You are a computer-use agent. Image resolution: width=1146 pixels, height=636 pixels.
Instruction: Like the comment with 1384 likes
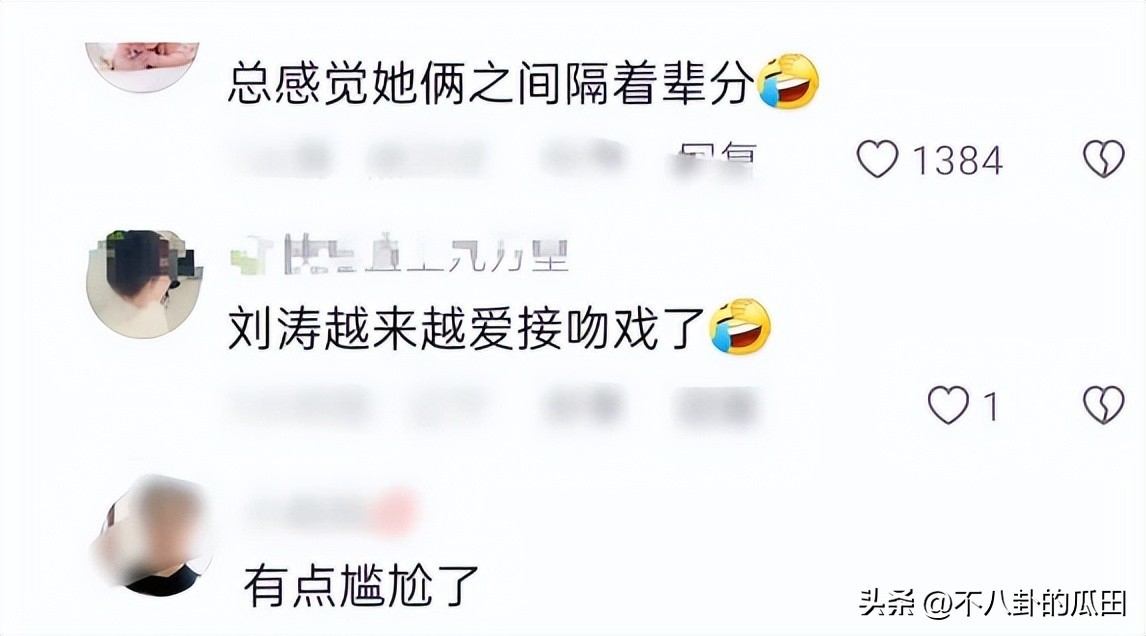(x=877, y=159)
